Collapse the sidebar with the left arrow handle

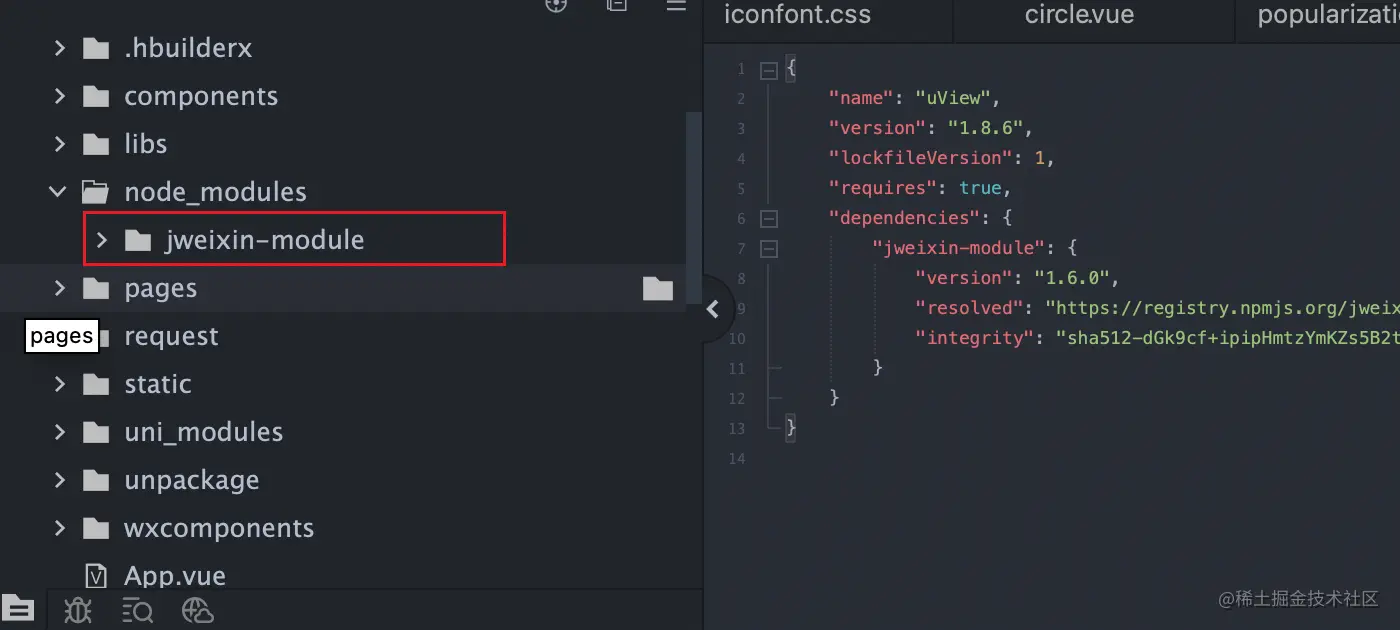(713, 309)
